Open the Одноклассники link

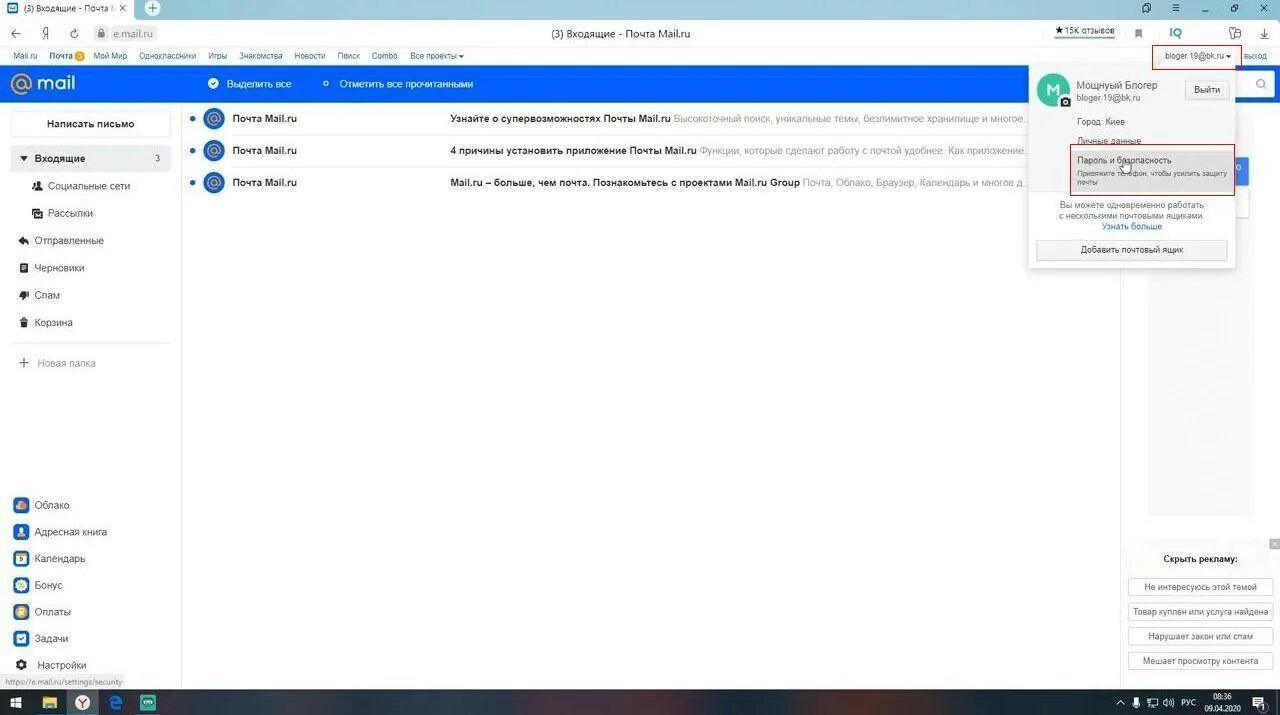coord(167,56)
